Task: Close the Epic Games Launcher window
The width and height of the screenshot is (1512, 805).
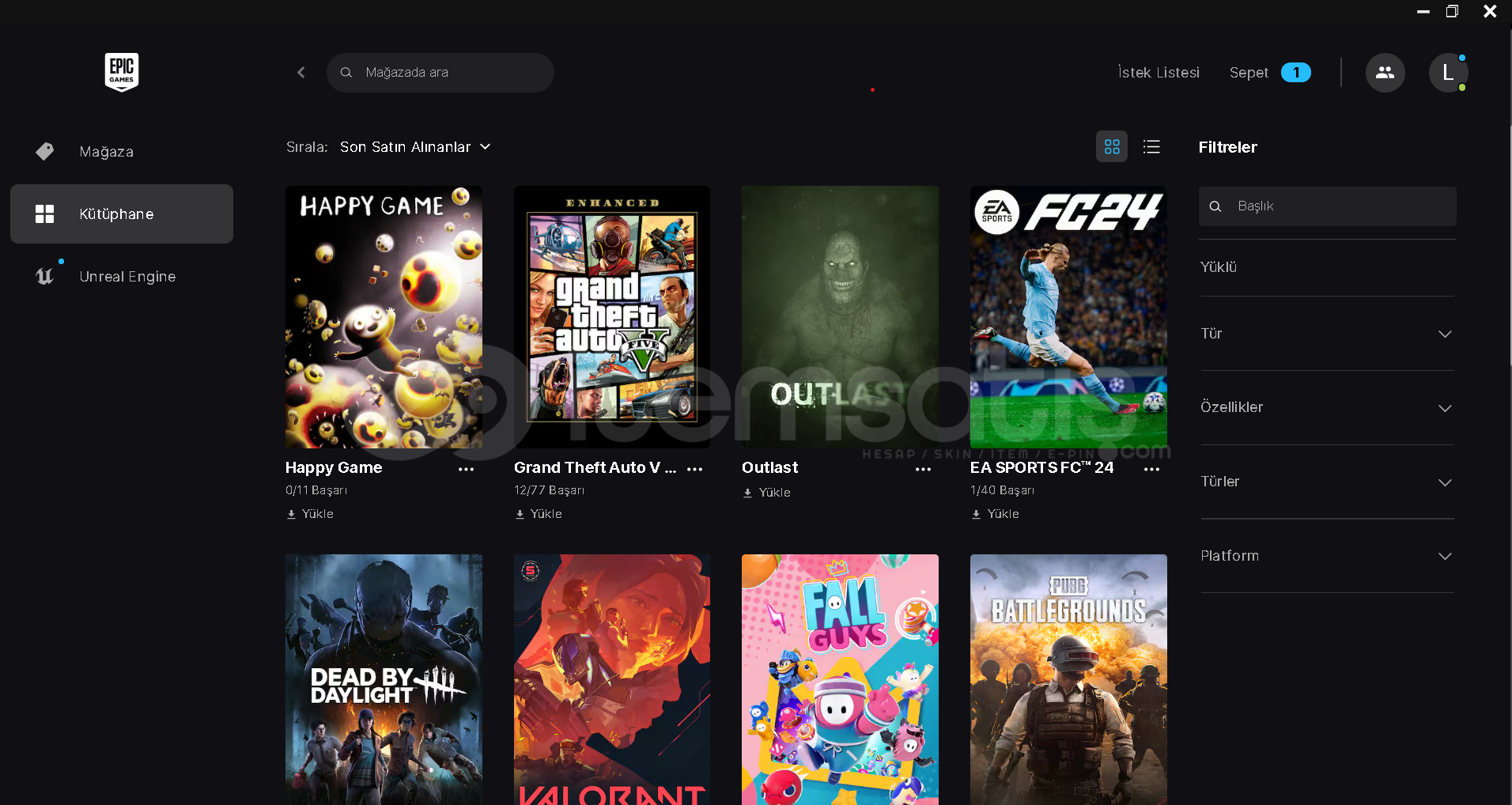Action: 1490,12
